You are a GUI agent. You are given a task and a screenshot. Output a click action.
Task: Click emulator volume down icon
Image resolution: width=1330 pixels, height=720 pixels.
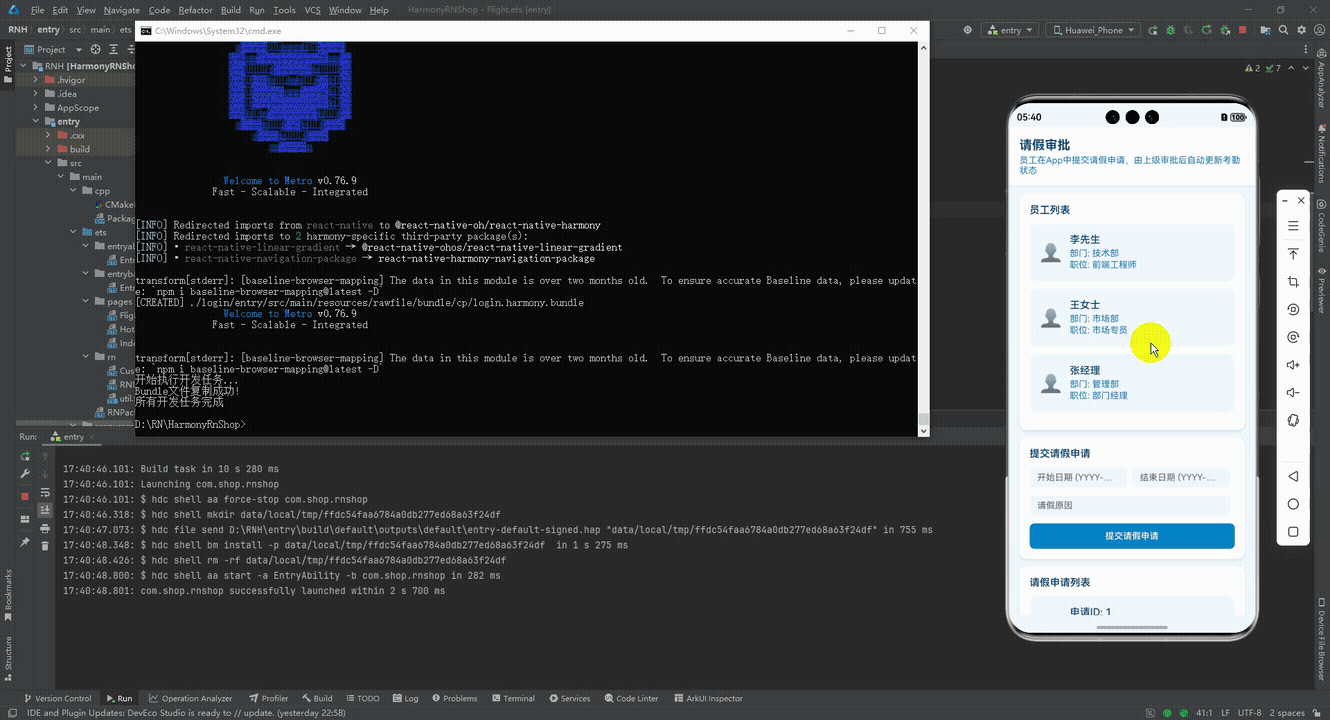click(x=1293, y=393)
